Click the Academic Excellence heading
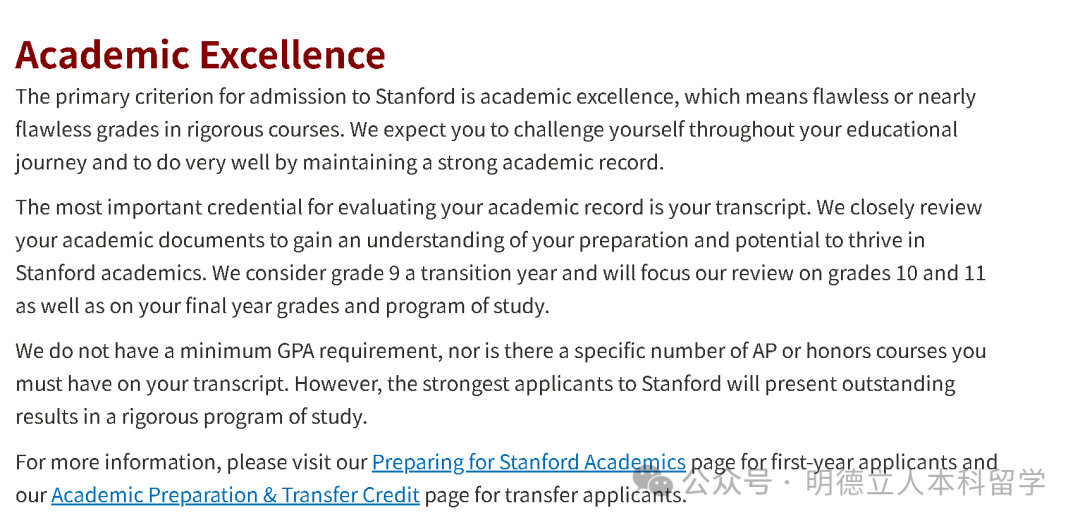The height and width of the screenshot is (525, 1080). pos(200,55)
